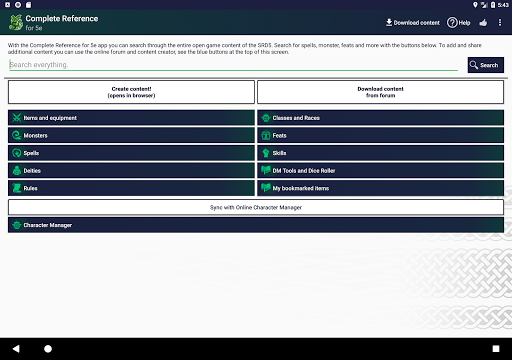Open the three-dot overflow menu

coord(500,22)
